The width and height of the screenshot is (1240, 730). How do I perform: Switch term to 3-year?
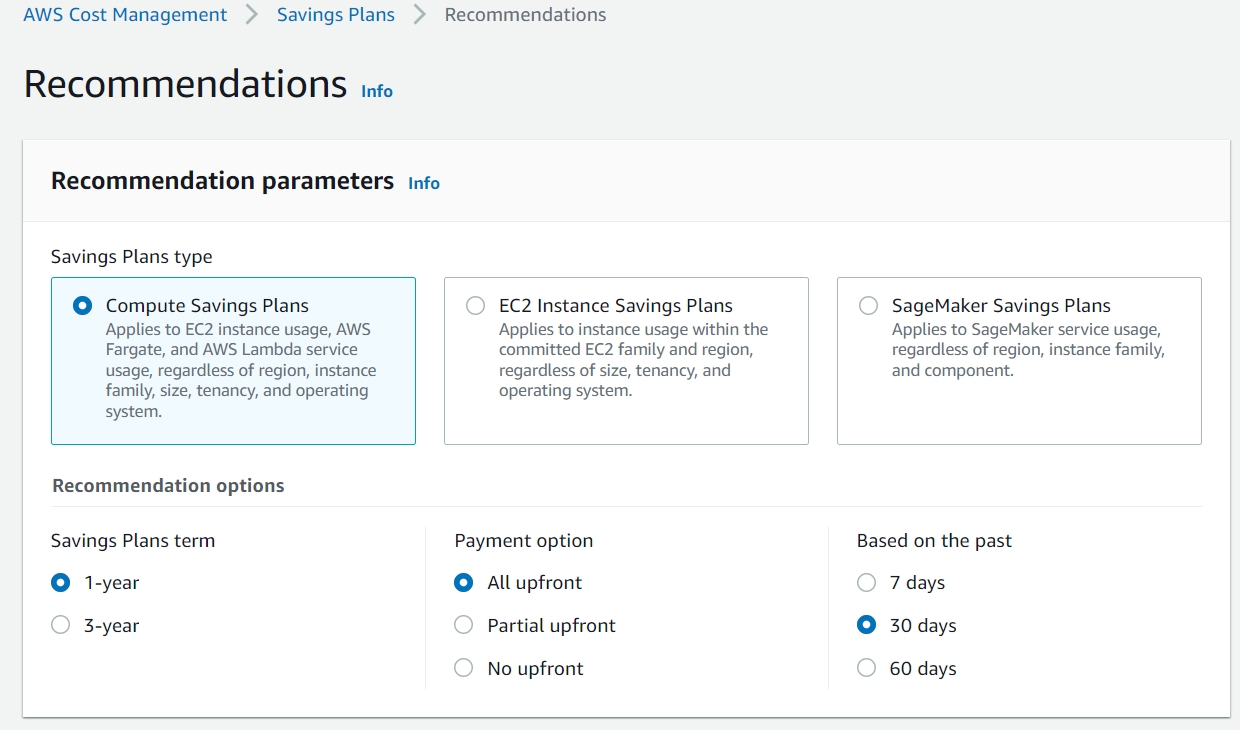(x=61, y=625)
